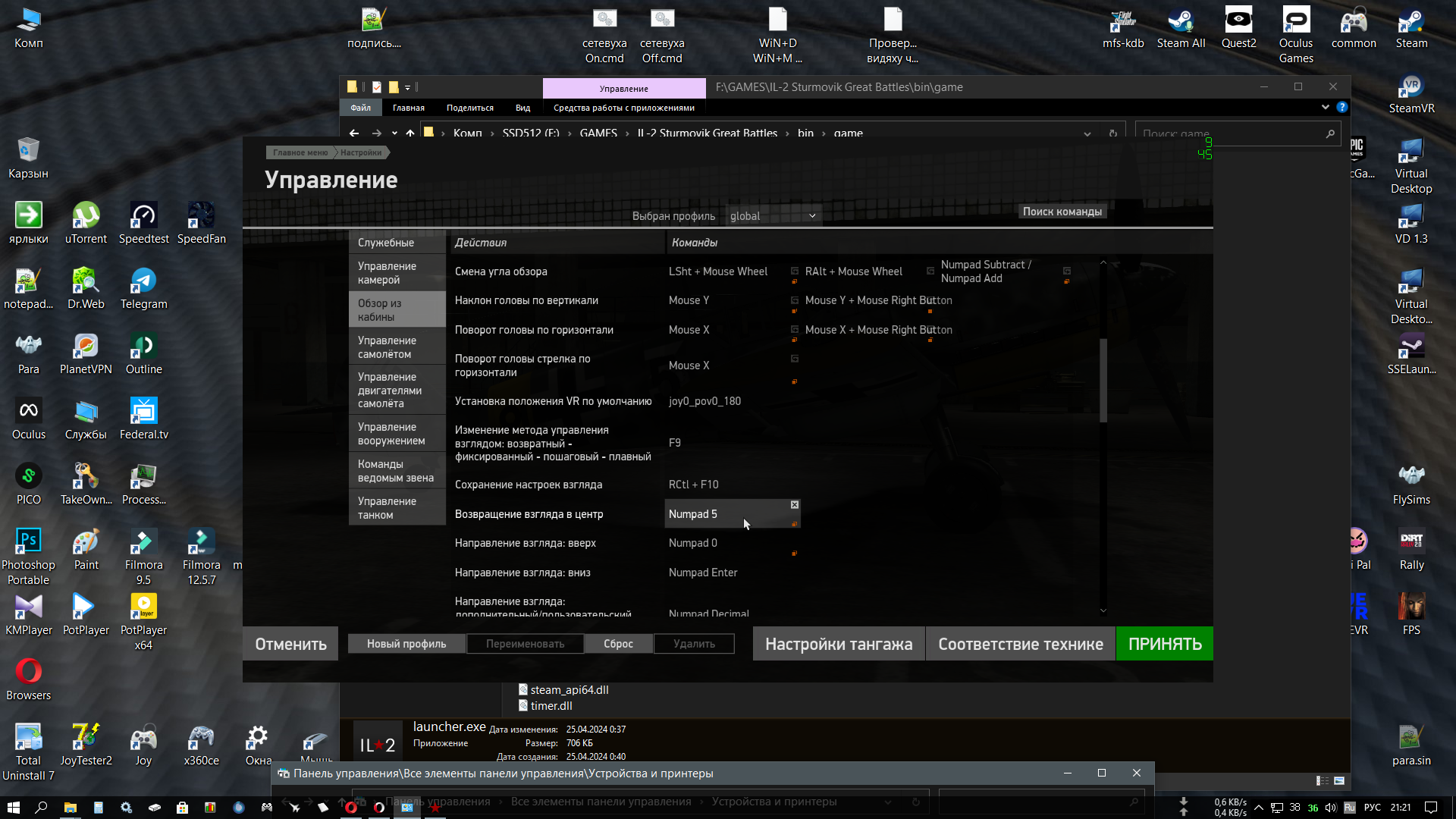The width and height of the screenshot is (1456, 819).
Task: Open SpeedFan desktop shortcut
Action: (201, 224)
